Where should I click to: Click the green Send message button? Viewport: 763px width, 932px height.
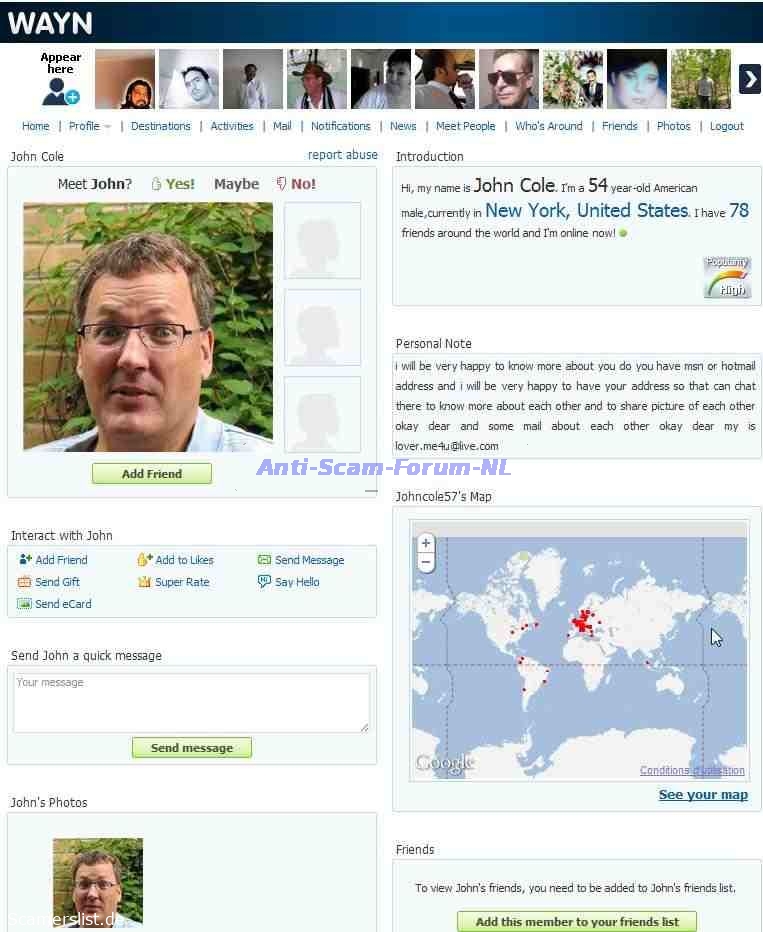pyautogui.click(x=192, y=748)
